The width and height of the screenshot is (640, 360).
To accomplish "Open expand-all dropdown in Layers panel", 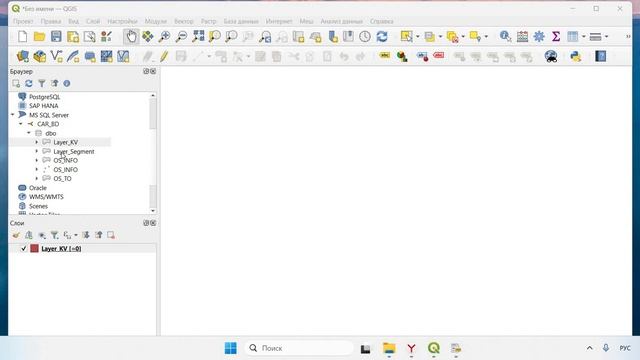I will click(x=76, y=235).
